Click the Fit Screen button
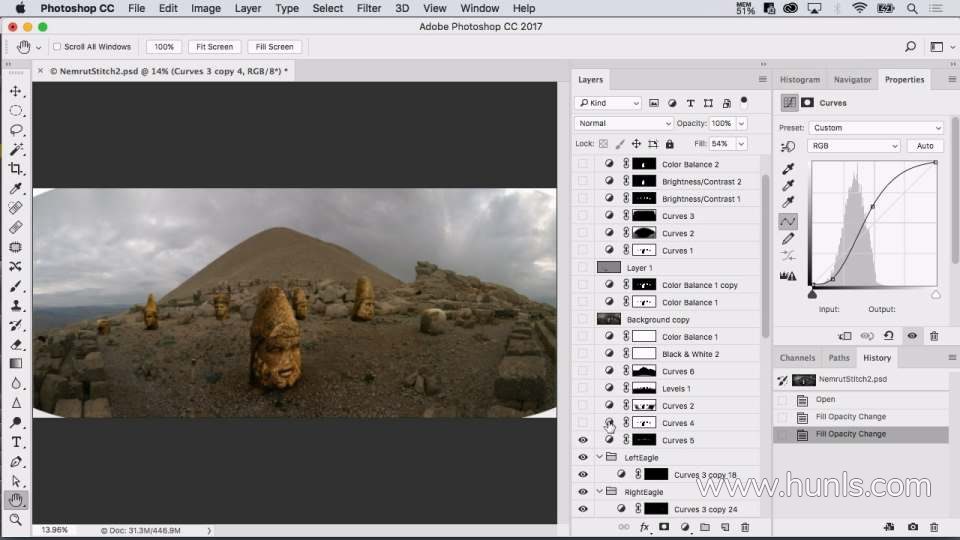960x540 pixels. pos(214,47)
